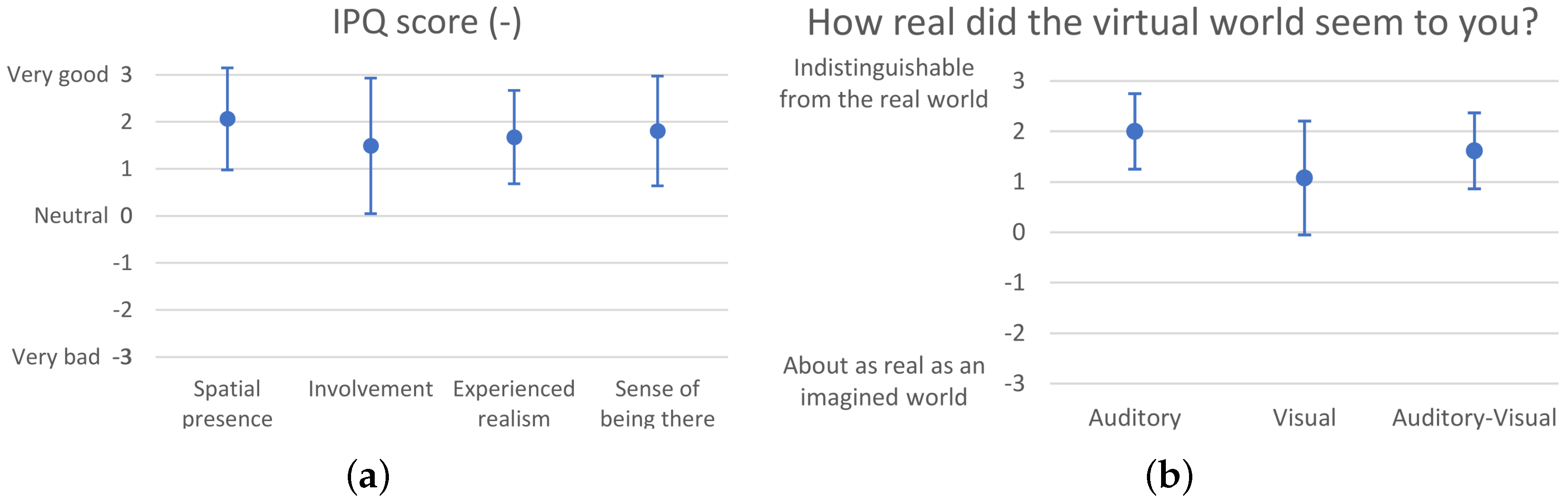This screenshot has height=502, width=1568.
Task: Click the 'Auditory-Visual' category label
Action: (1474, 418)
